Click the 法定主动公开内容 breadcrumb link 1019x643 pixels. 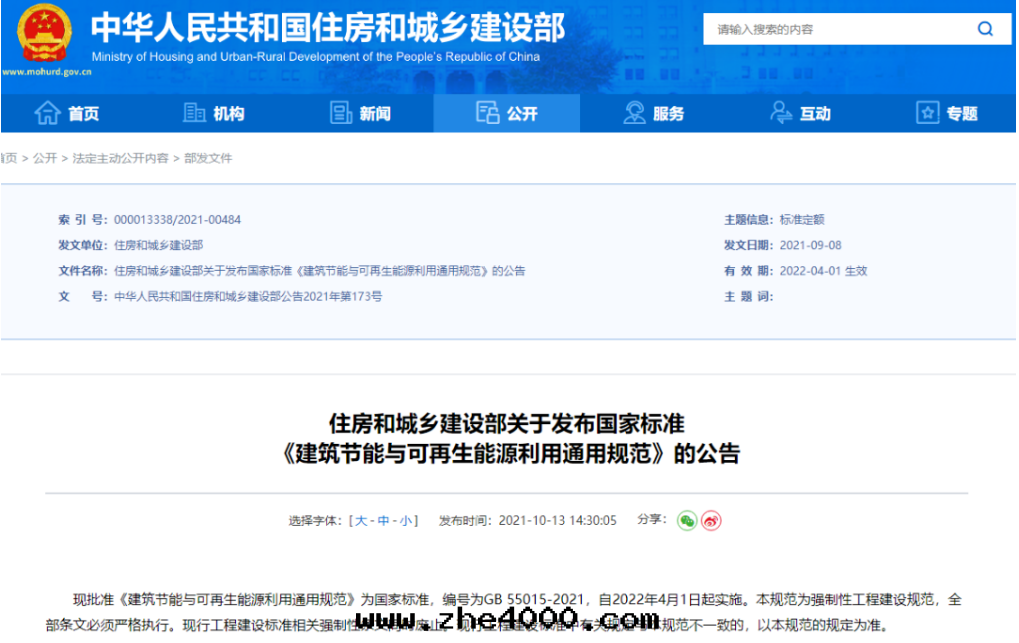click(120, 159)
